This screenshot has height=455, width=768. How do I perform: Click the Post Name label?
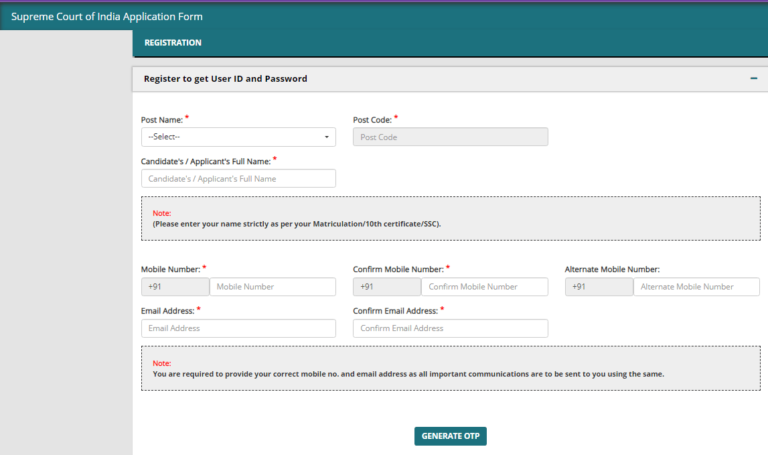coord(161,120)
